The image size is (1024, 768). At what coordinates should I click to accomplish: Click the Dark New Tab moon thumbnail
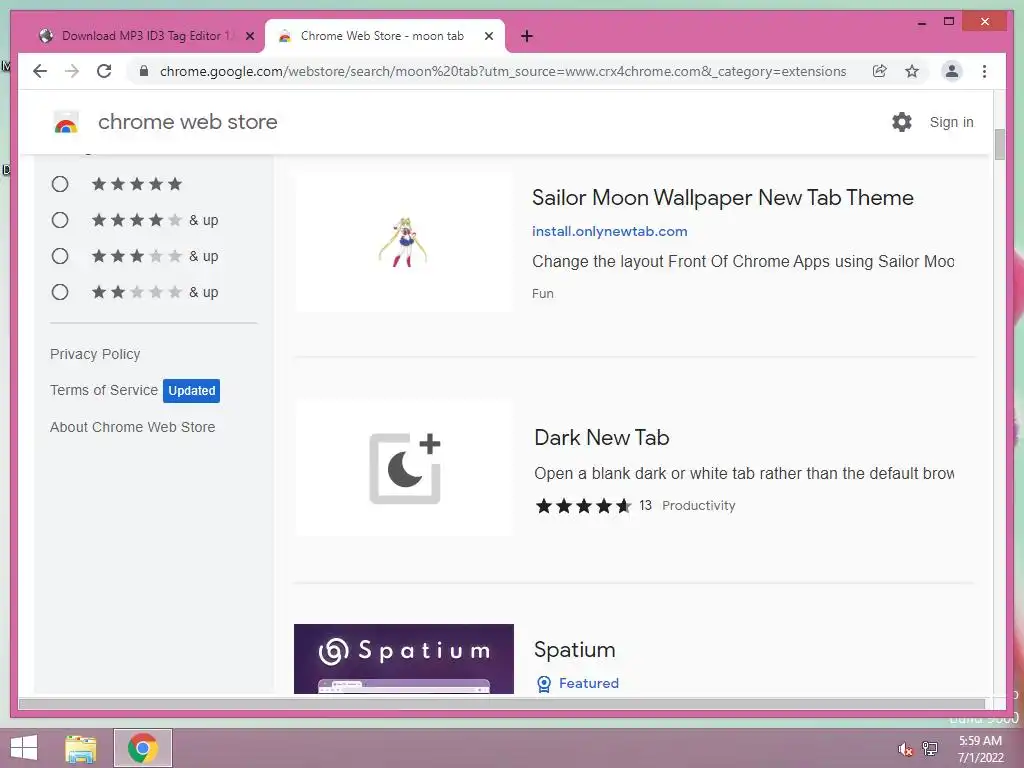click(404, 468)
